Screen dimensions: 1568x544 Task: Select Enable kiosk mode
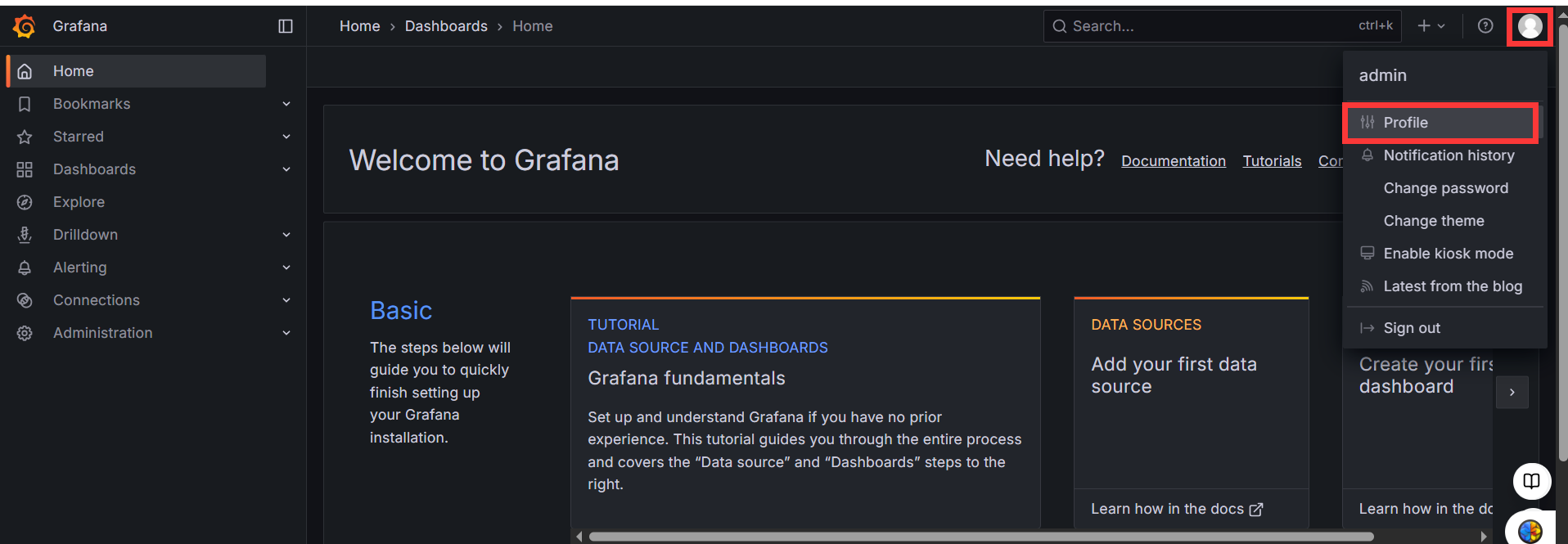tap(1444, 254)
